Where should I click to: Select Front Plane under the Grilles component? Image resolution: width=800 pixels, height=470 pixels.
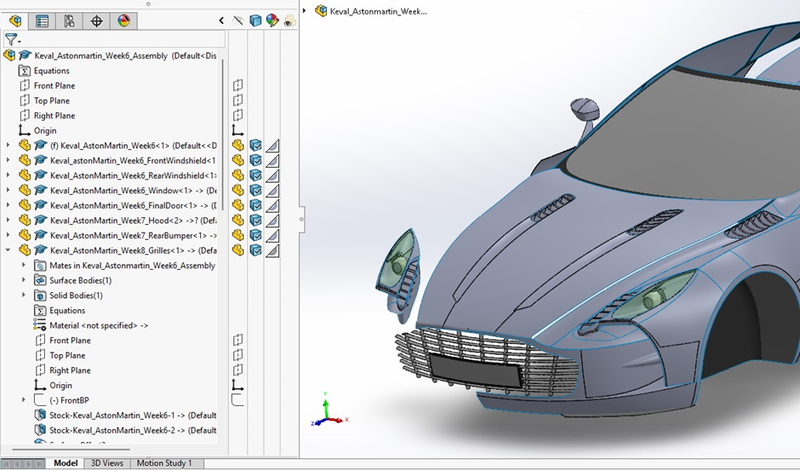pyautogui.click(x=70, y=340)
